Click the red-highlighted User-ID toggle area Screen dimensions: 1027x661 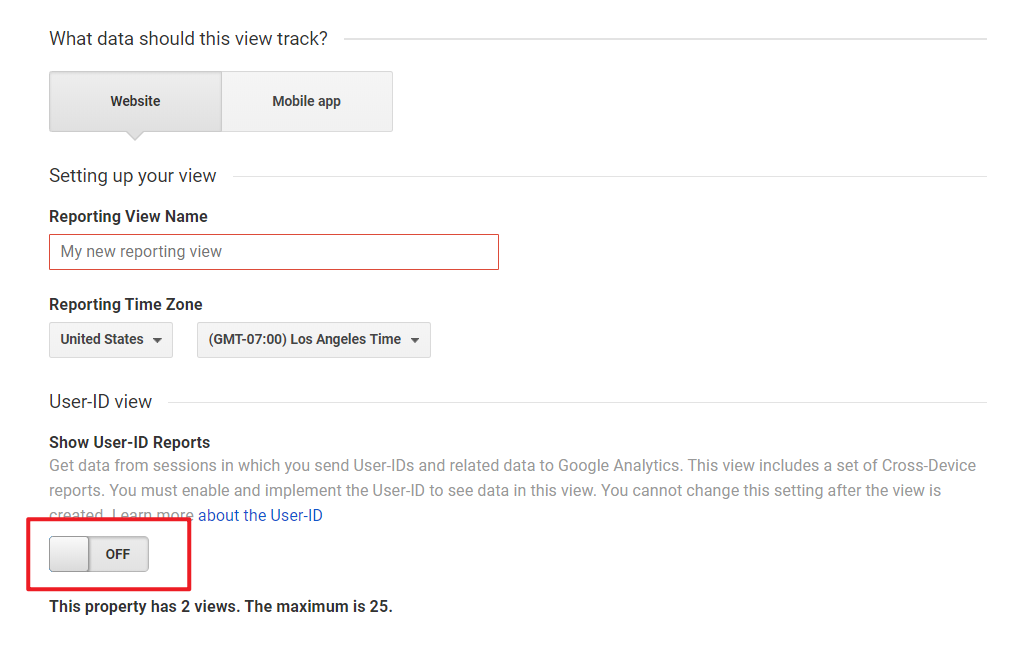click(110, 554)
